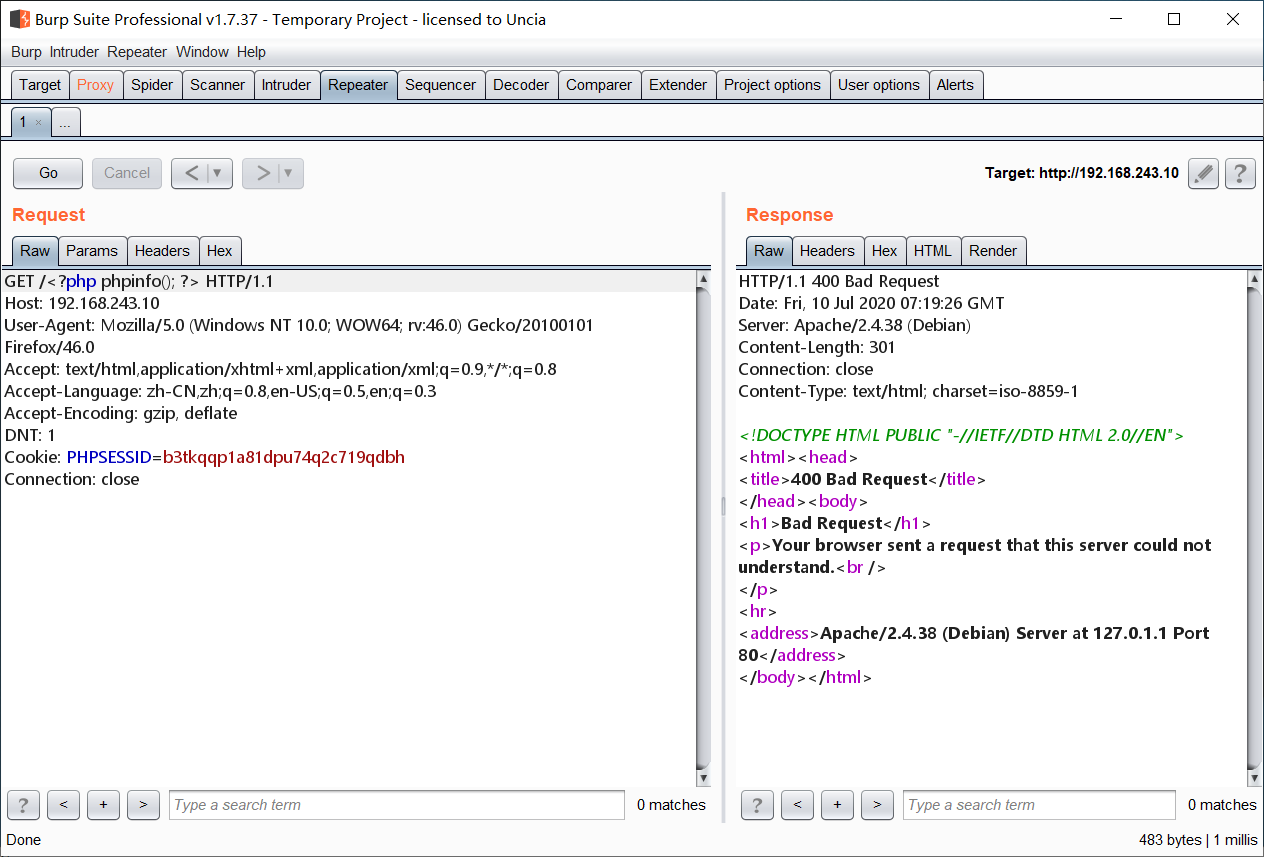The height and width of the screenshot is (857, 1264).
Task: Click the response pane vertical scrollbar
Action: 1255,528
